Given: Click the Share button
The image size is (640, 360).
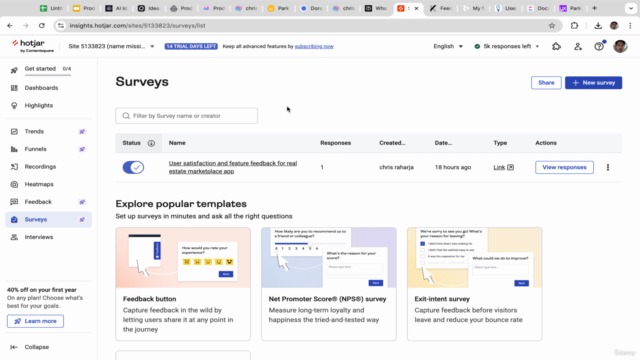Looking at the screenshot, I should 546,82.
